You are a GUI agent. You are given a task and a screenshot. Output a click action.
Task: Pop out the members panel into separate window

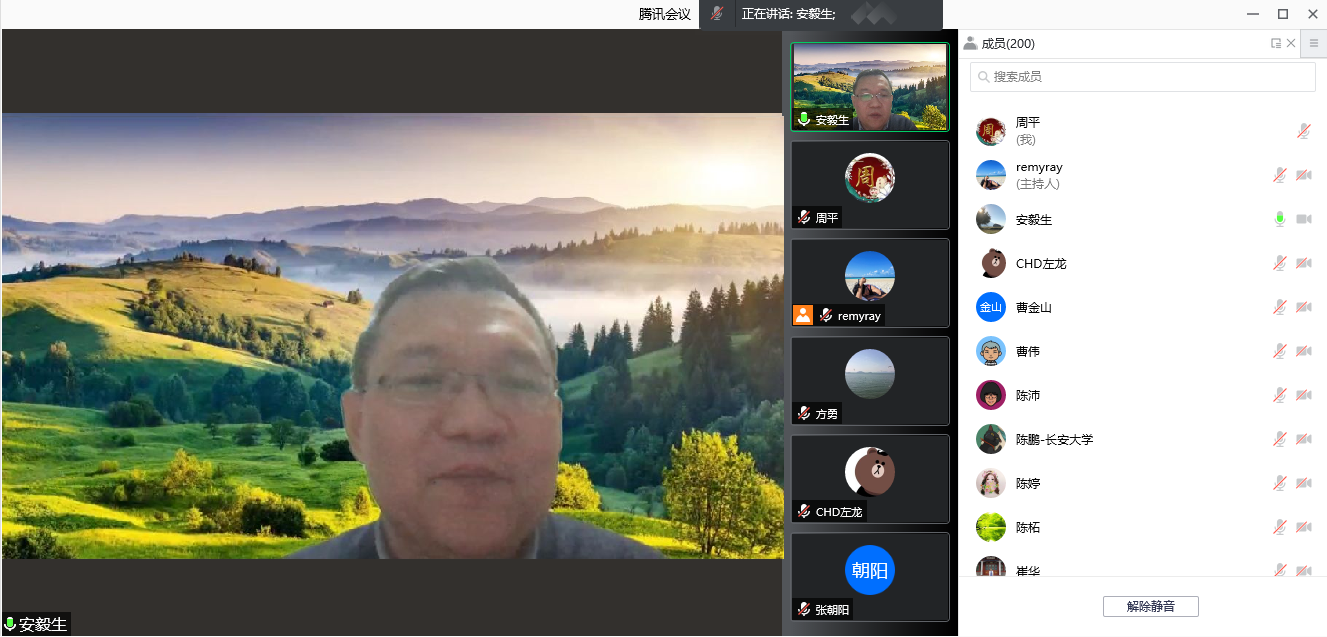click(x=1276, y=43)
